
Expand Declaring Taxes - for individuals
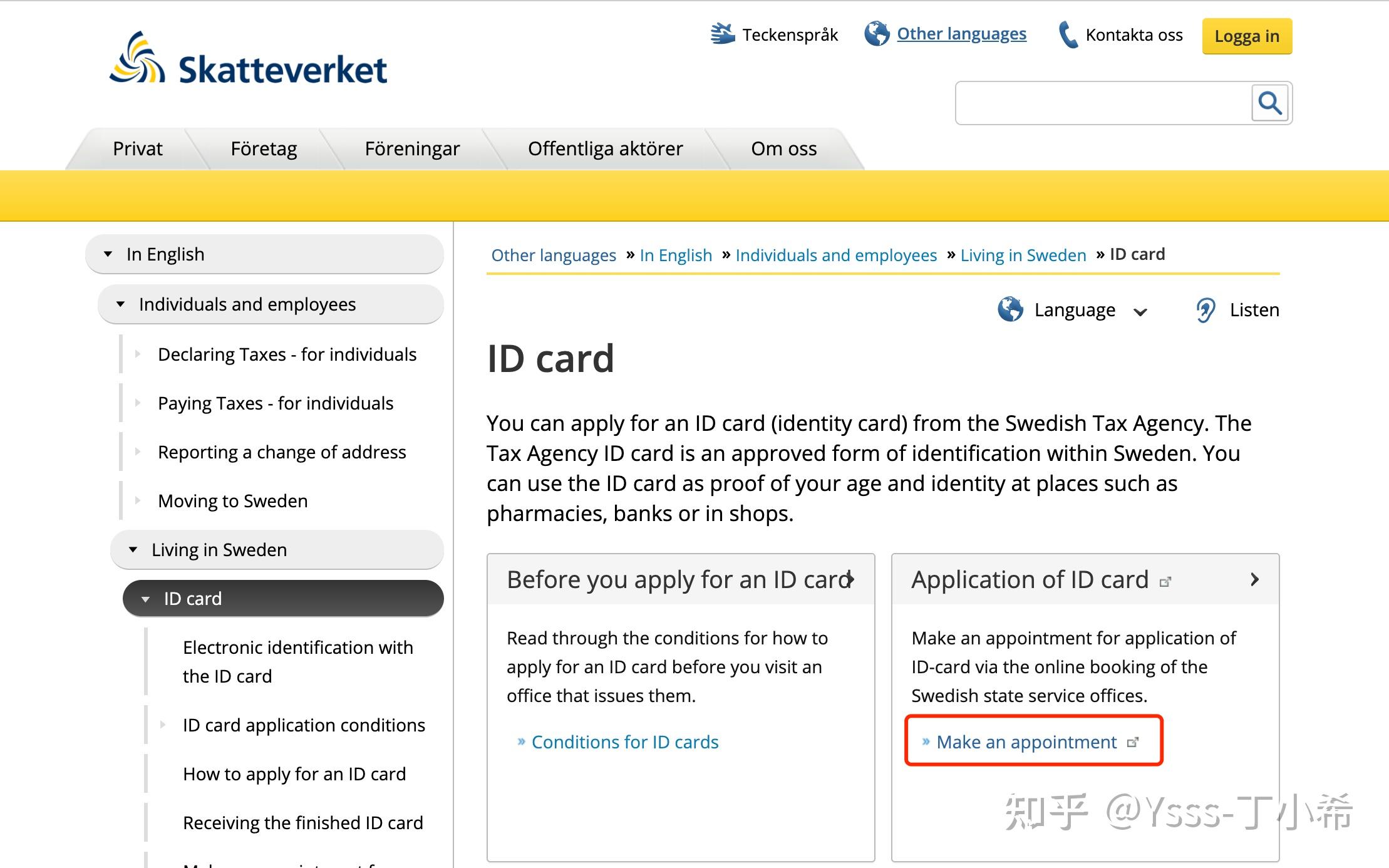(138, 354)
